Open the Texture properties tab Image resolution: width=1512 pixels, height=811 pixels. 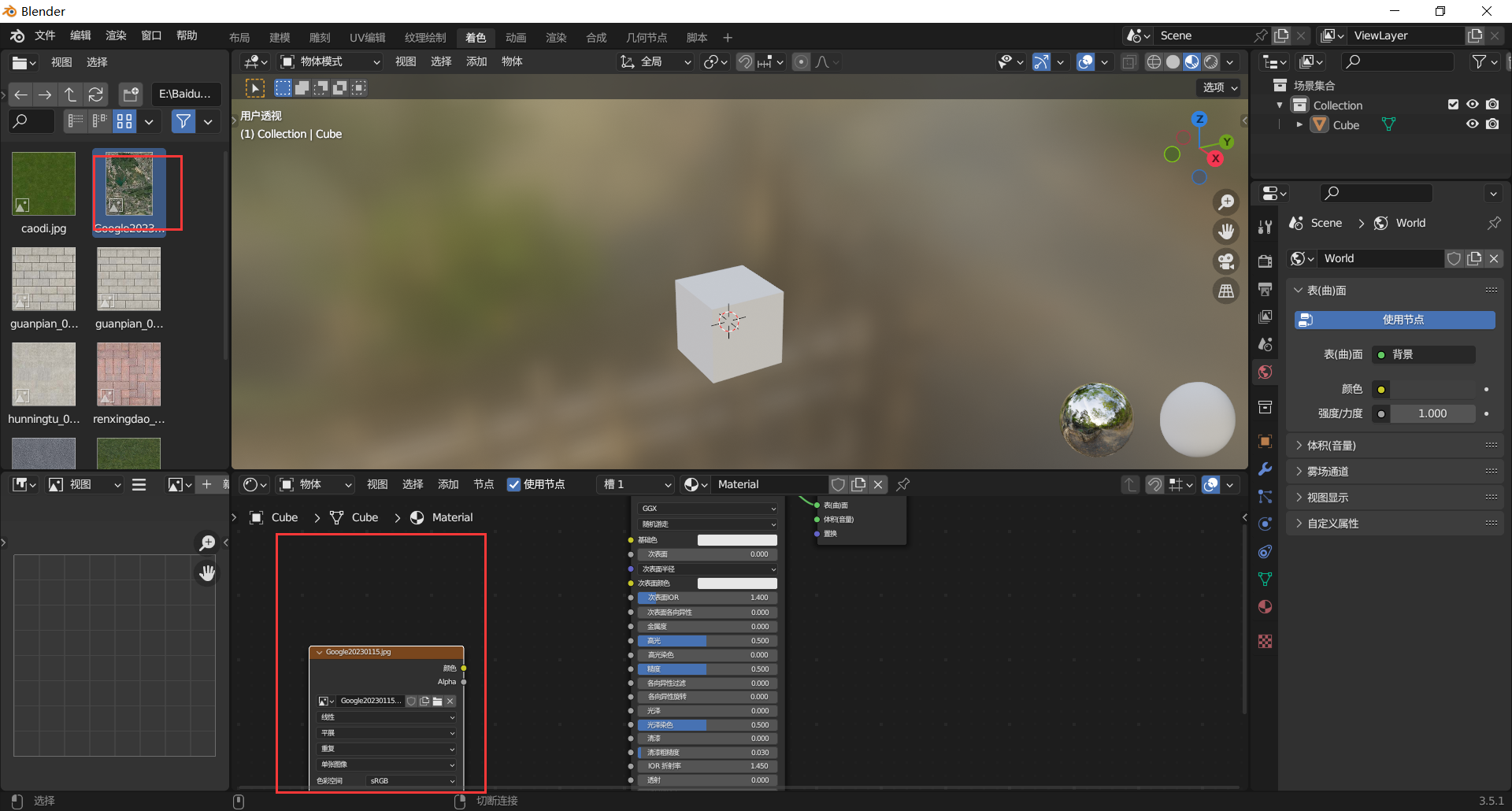point(1265,642)
